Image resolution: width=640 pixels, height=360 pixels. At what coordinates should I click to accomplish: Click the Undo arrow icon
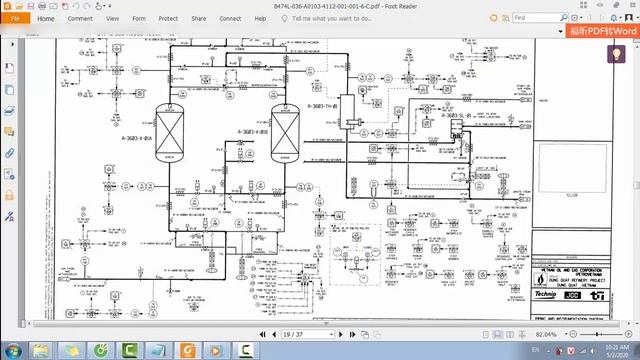pos(76,6)
